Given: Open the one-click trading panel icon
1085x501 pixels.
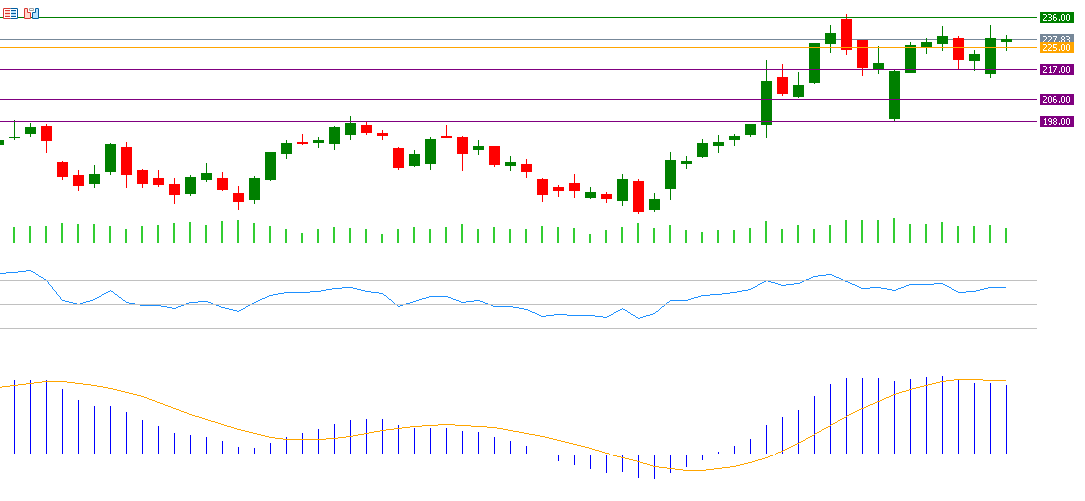Looking at the screenshot, I should point(11,13).
